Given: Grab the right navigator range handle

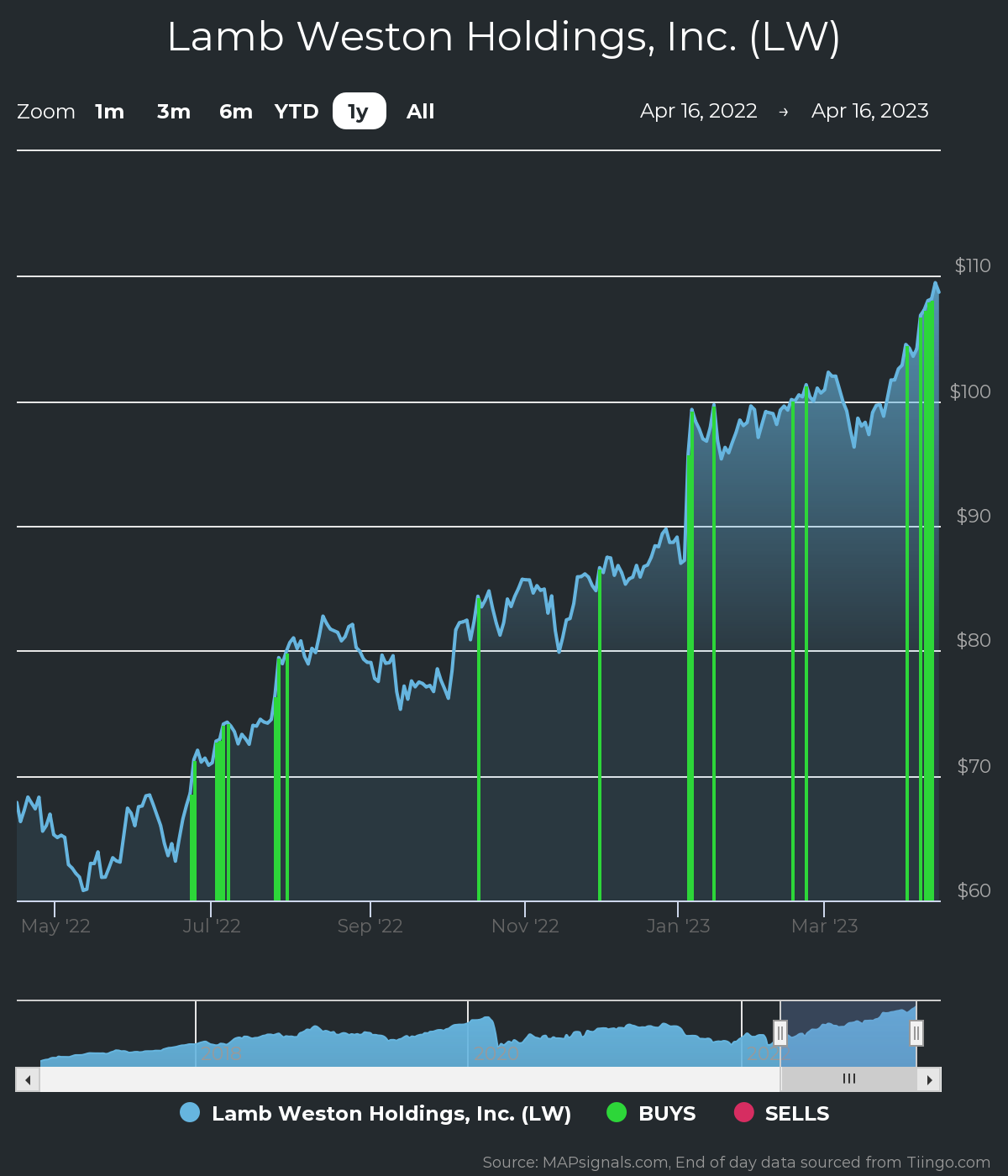Looking at the screenshot, I should click(x=916, y=1033).
